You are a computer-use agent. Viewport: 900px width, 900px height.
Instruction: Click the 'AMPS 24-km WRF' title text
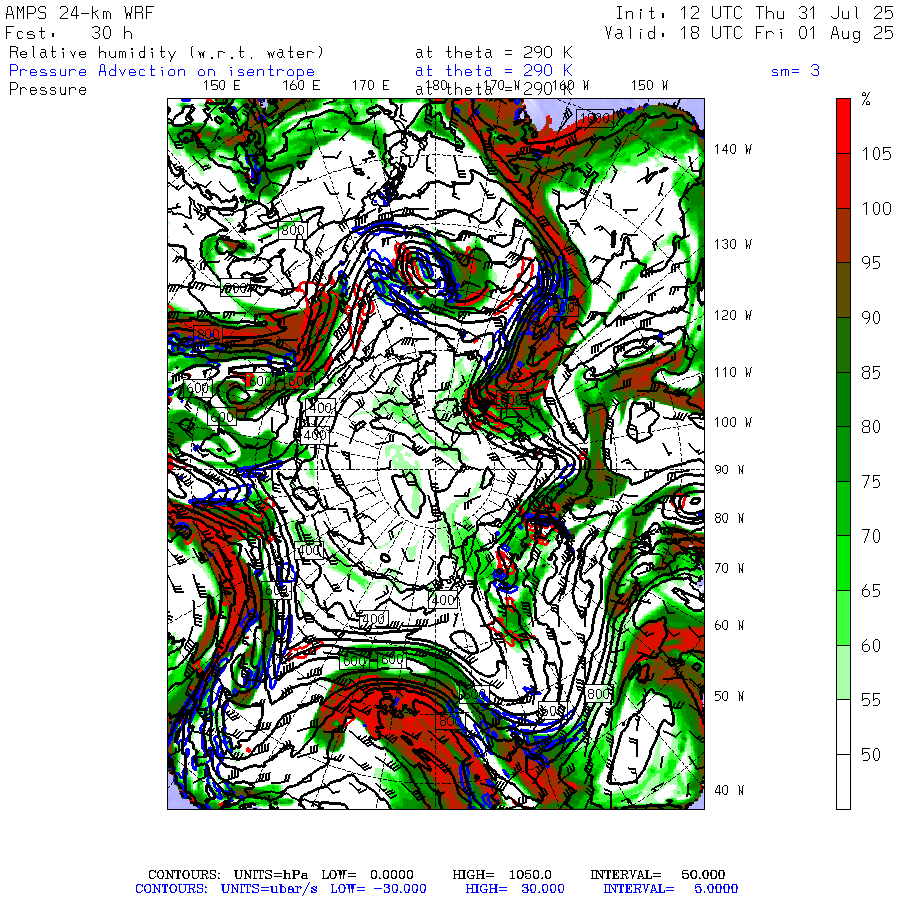point(79,13)
